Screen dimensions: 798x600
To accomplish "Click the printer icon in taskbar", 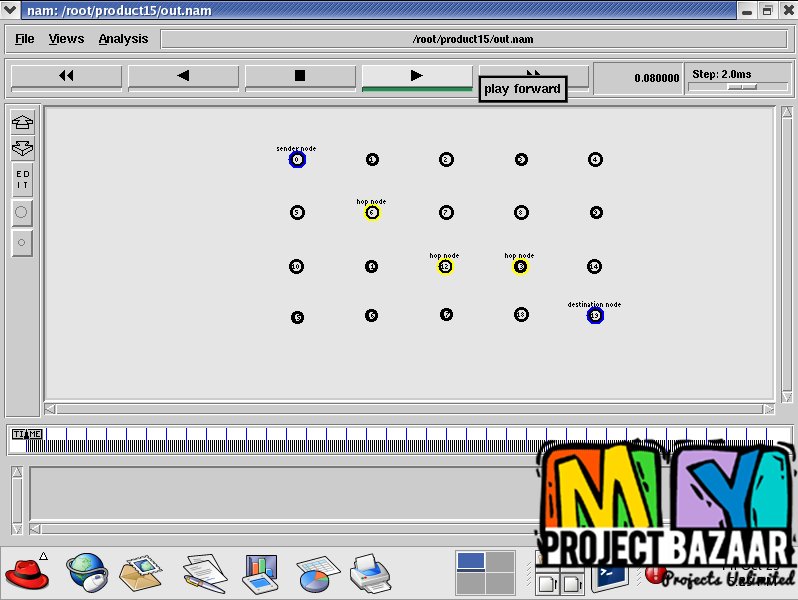I will pyautogui.click(x=368, y=573).
